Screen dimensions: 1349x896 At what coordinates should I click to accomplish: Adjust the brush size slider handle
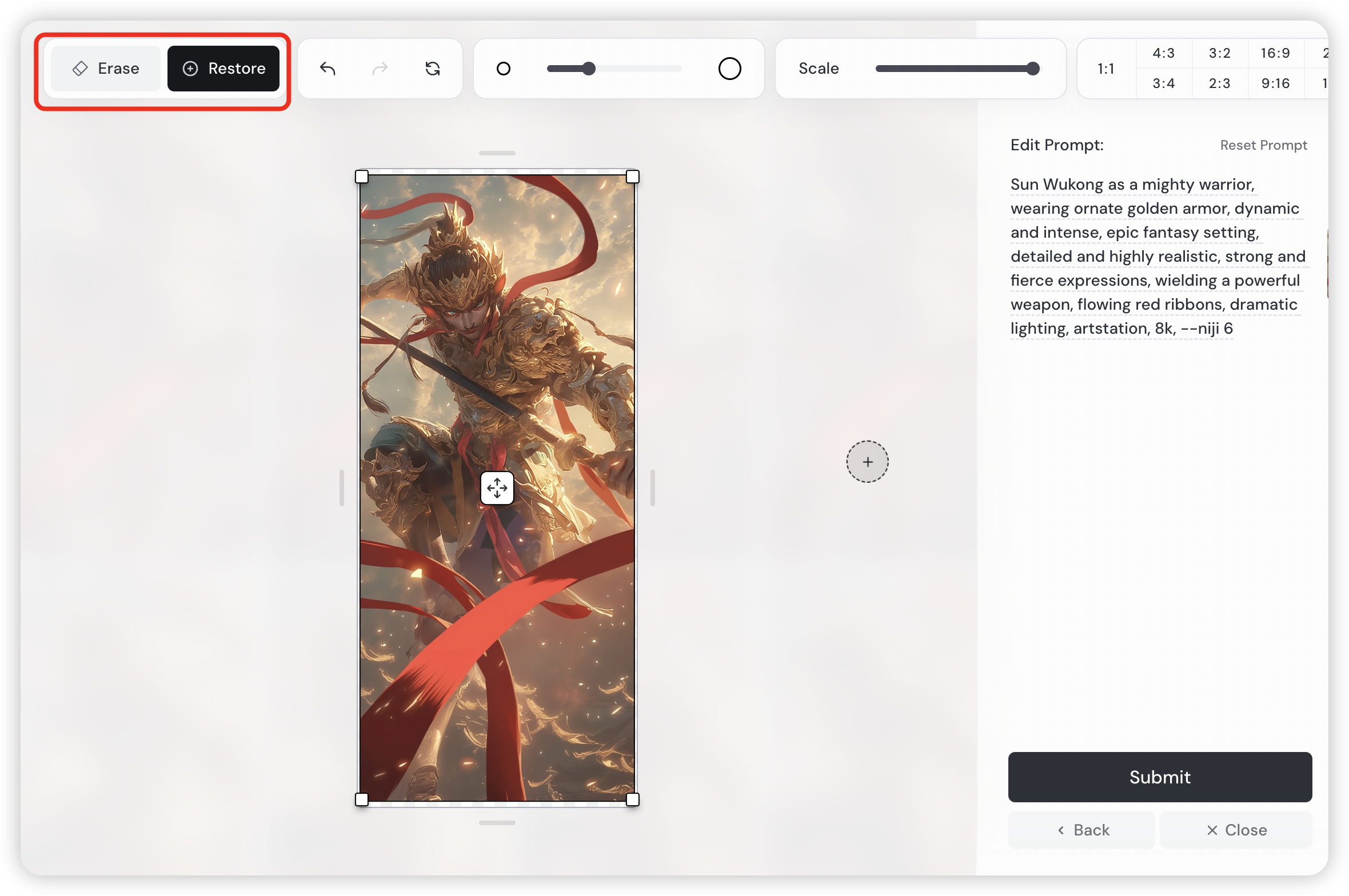click(x=589, y=69)
